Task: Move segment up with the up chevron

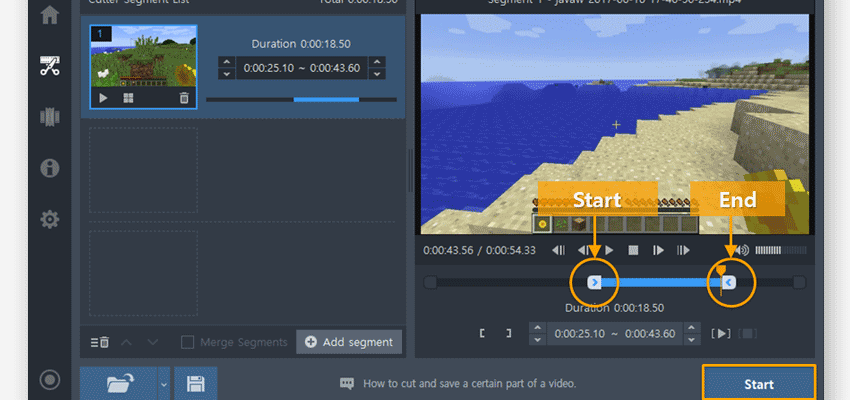Action: click(x=126, y=343)
